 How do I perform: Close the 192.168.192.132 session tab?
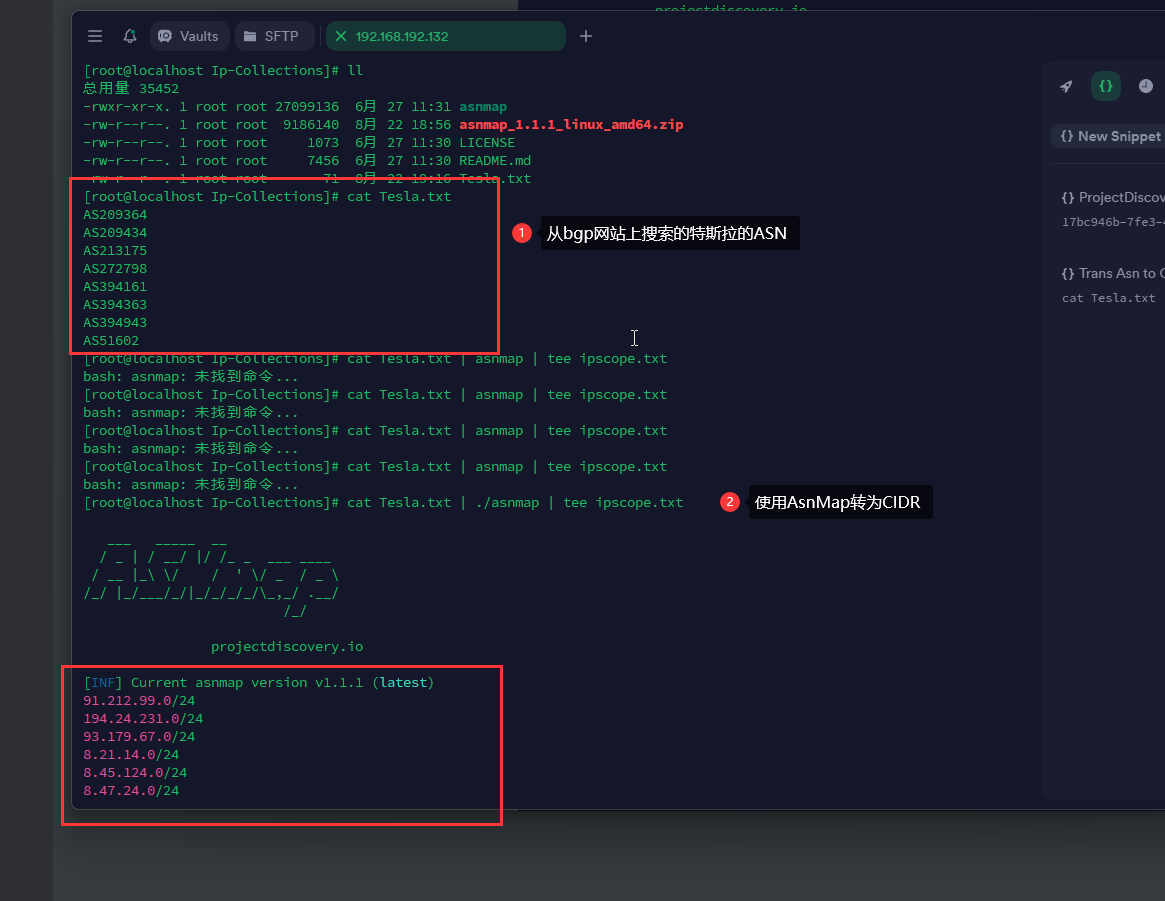[x=341, y=36]
